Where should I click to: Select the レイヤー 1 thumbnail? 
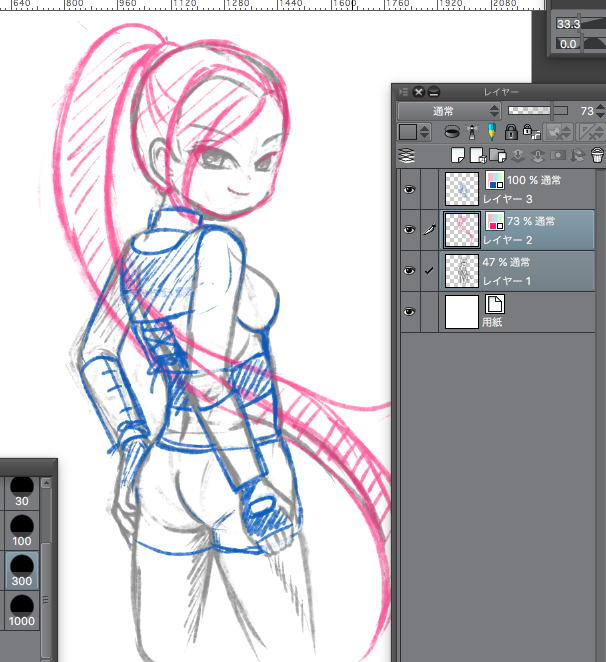462,271
